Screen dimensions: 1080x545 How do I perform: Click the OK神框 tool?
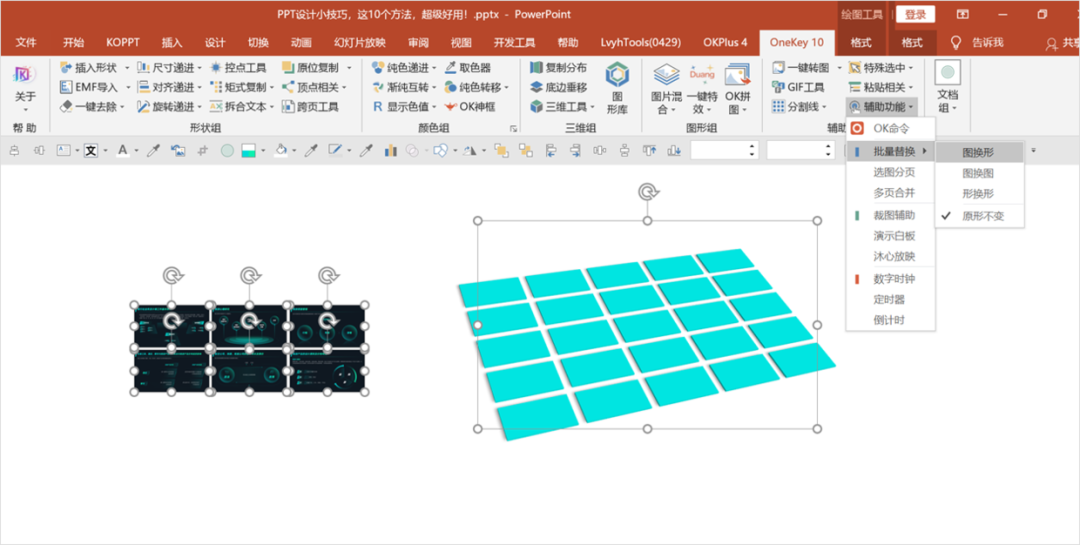(x=469, y=107)
